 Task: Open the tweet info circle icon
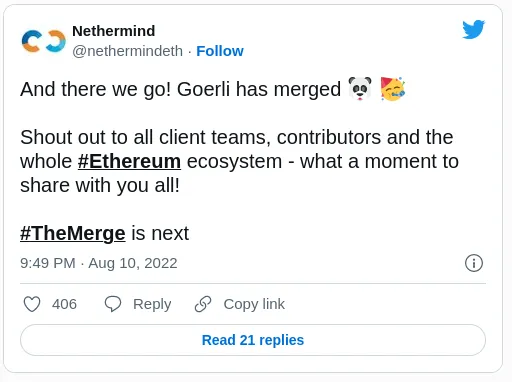pos(474,263)
